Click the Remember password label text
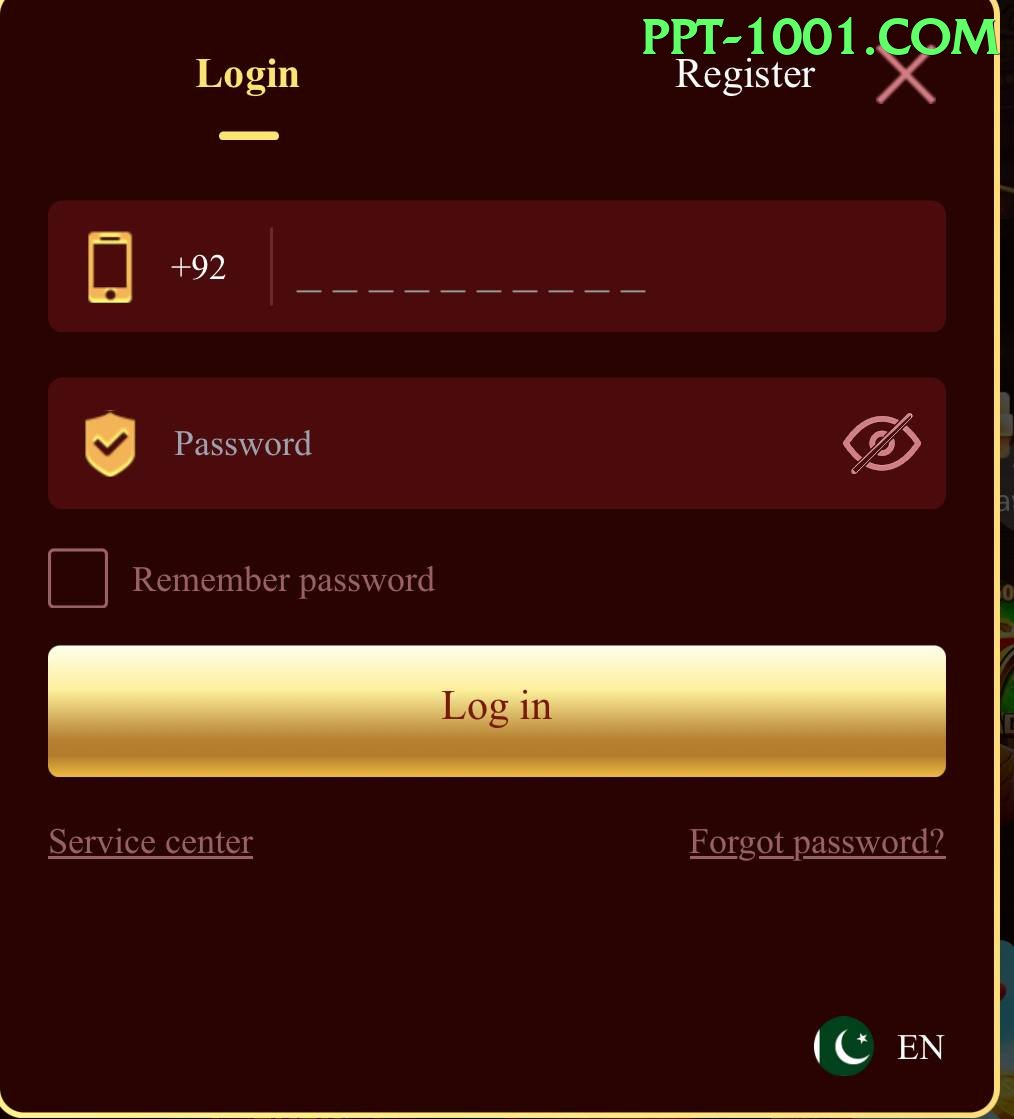 pos(283,579)
